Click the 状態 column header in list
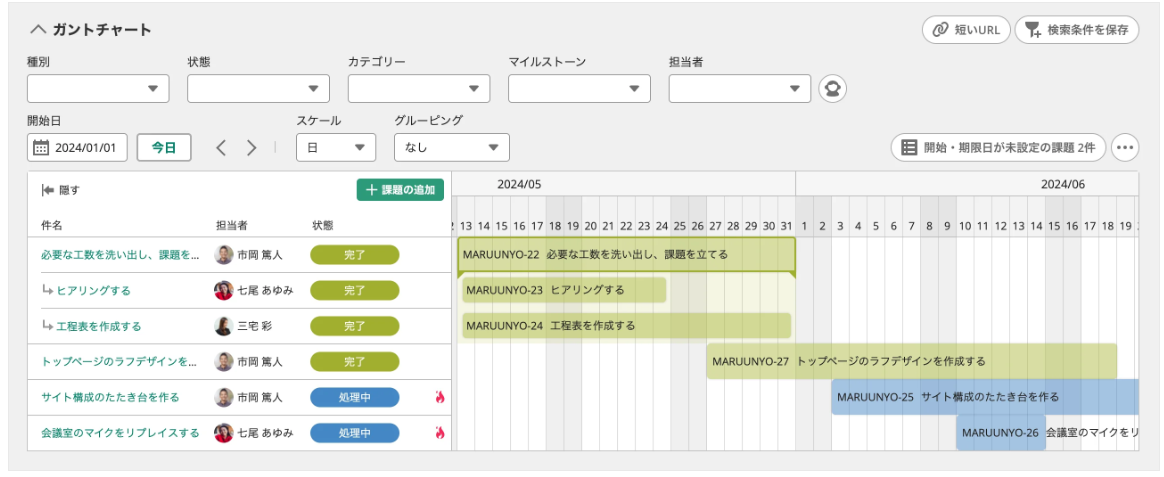The width and height of the screenshot is (1164, 477). tap(323, 225)
